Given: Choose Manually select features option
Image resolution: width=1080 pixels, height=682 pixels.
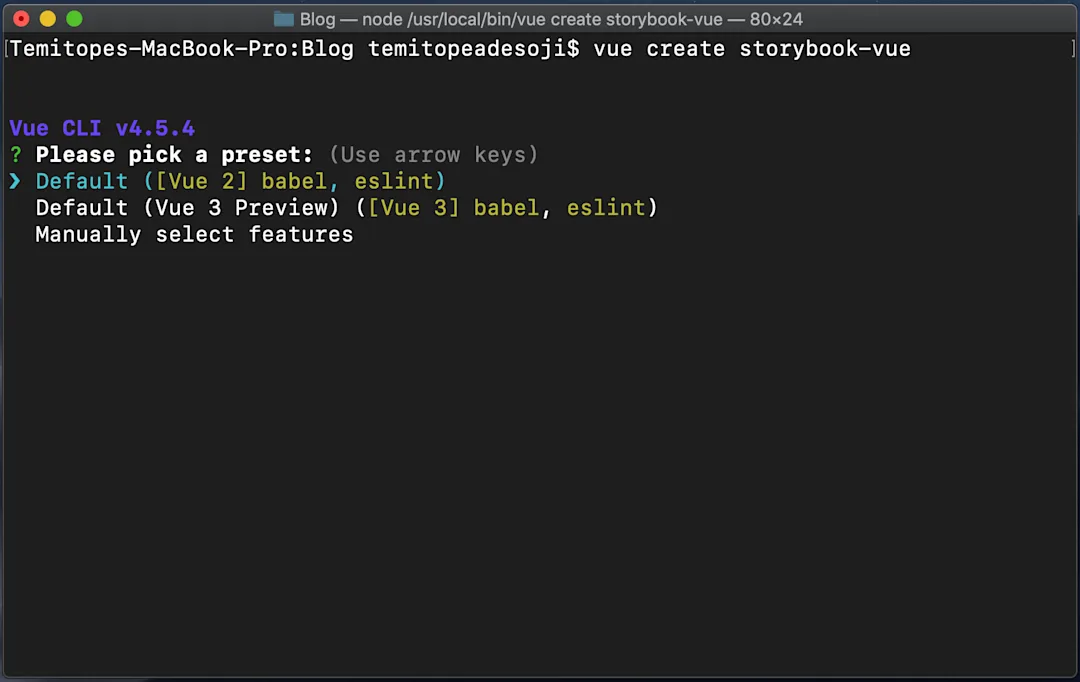Looking at the screenshot, I should click(194, 235).
